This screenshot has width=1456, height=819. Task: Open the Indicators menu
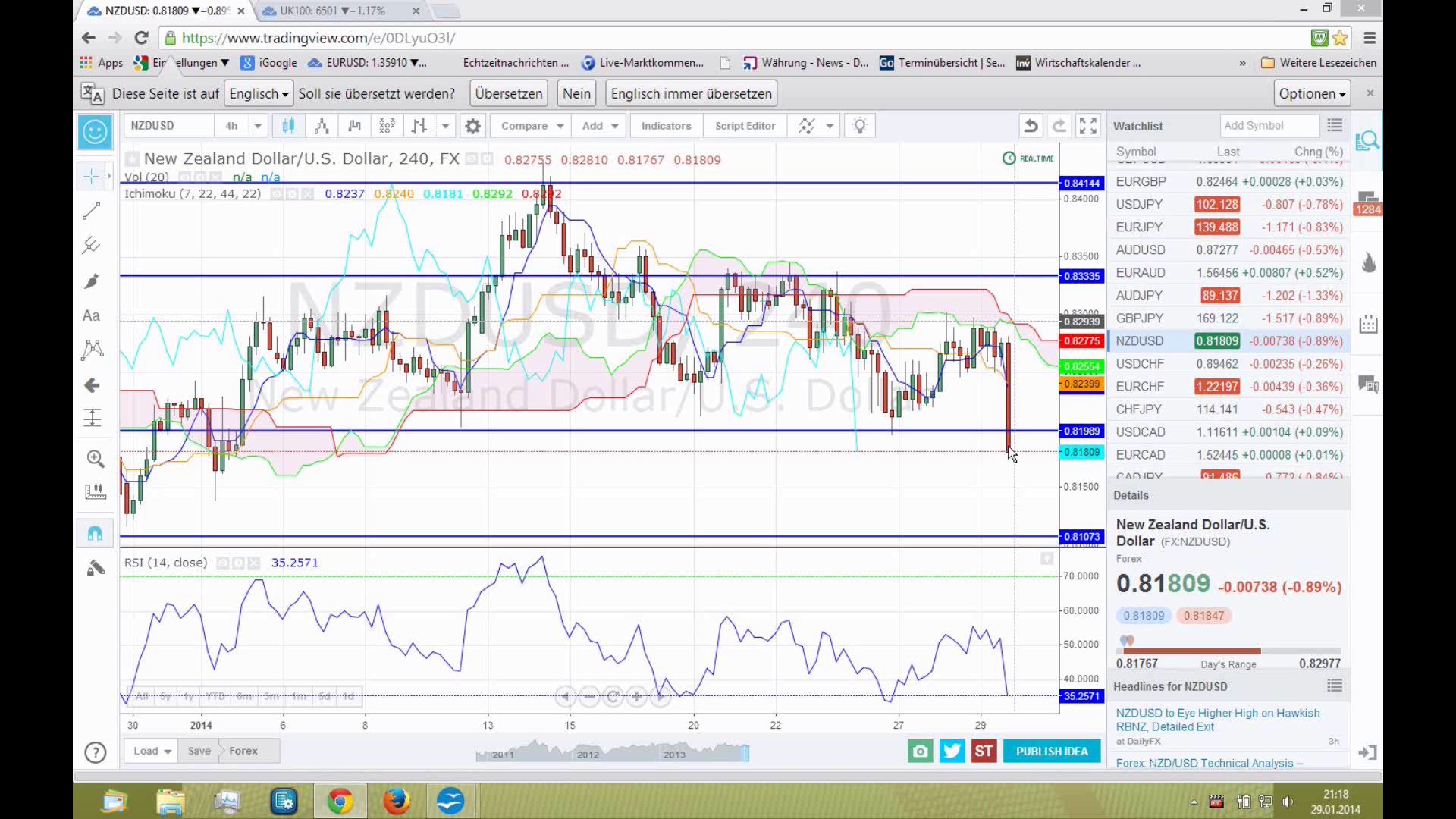click(665, 126)
